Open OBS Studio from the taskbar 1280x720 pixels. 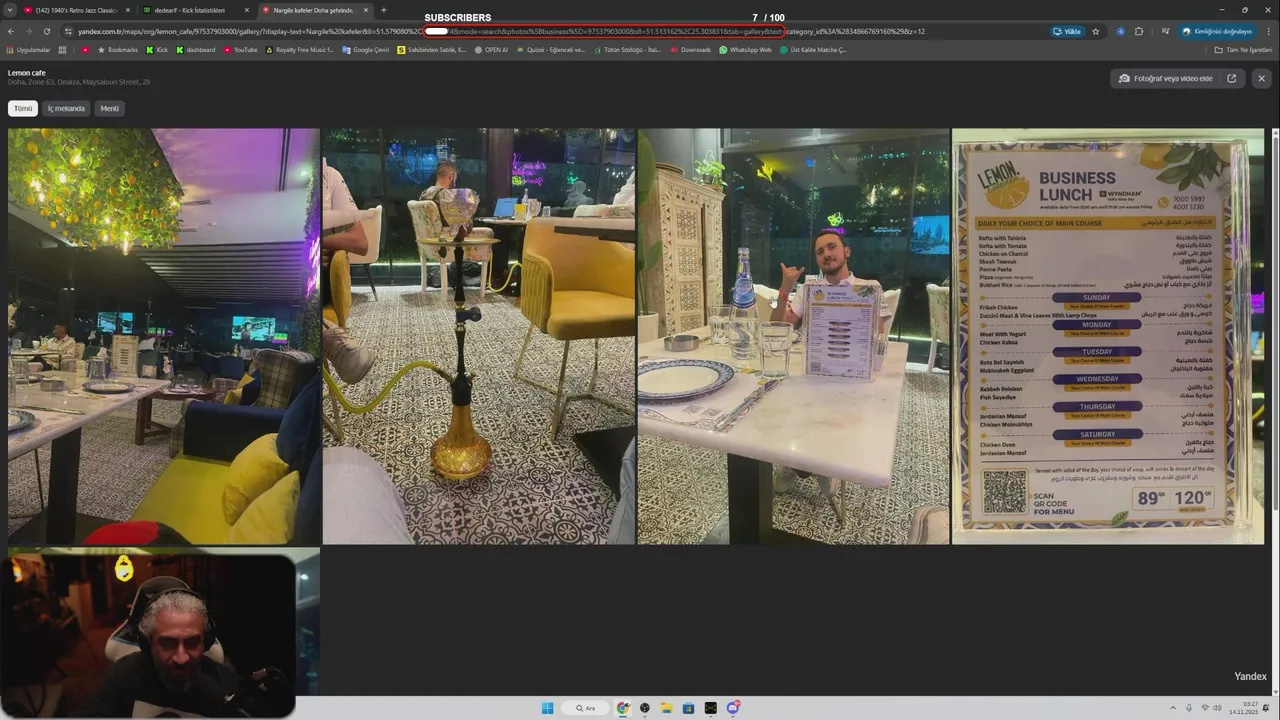645,708
